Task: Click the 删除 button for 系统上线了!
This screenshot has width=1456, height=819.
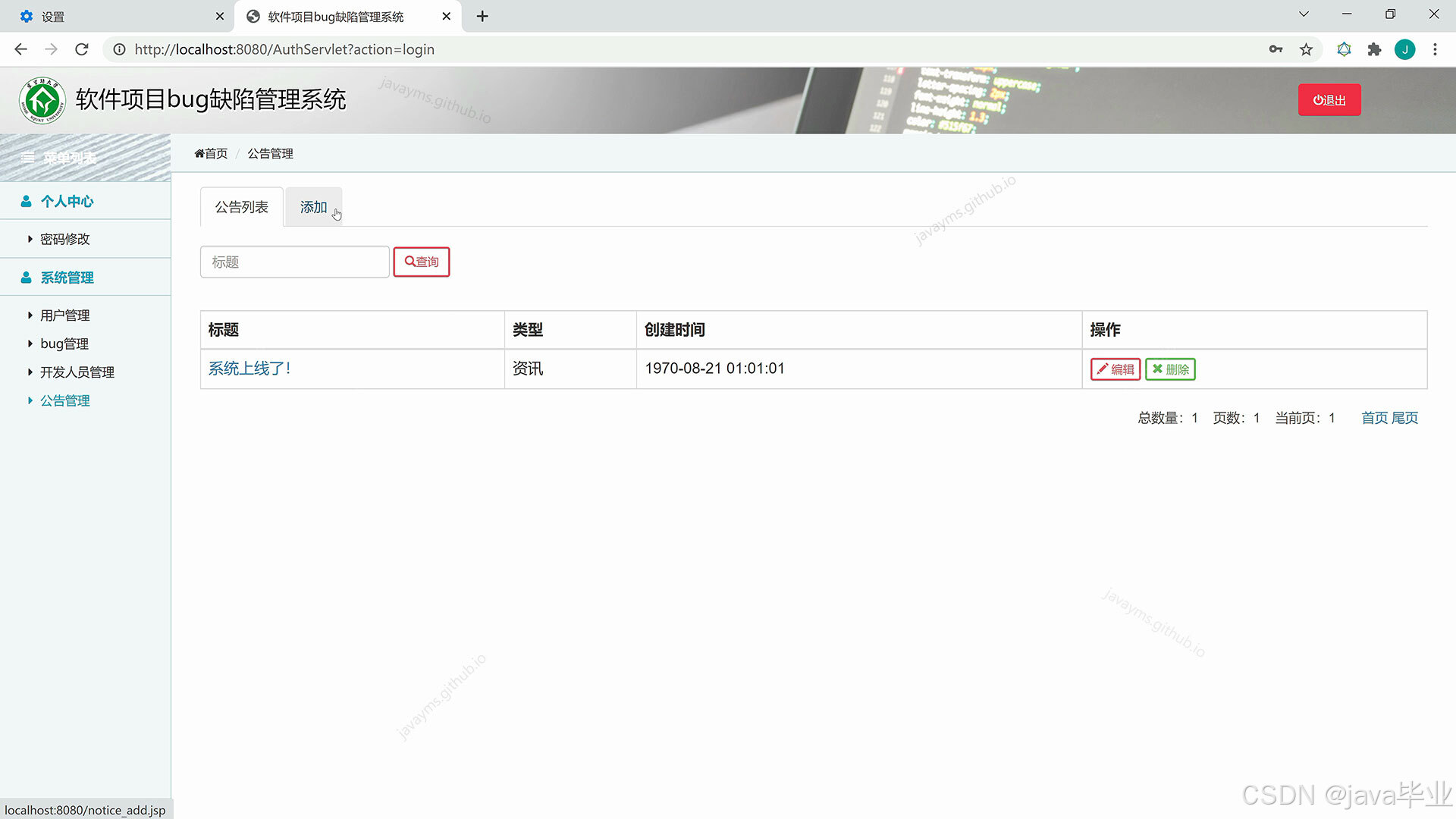Action: point(1170,369)
